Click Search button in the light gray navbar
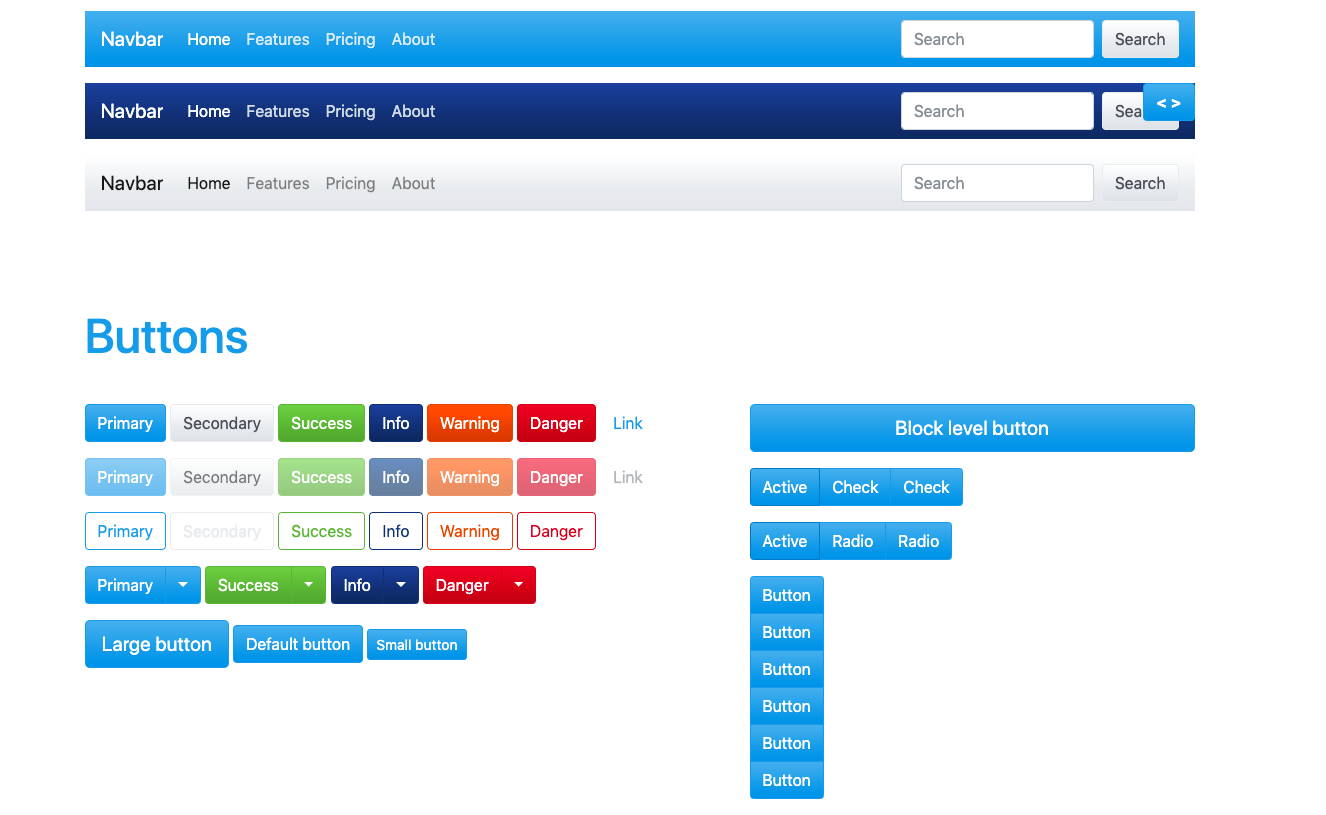The width and height of the screenshot is (1326, 815). coord(1140,183)
